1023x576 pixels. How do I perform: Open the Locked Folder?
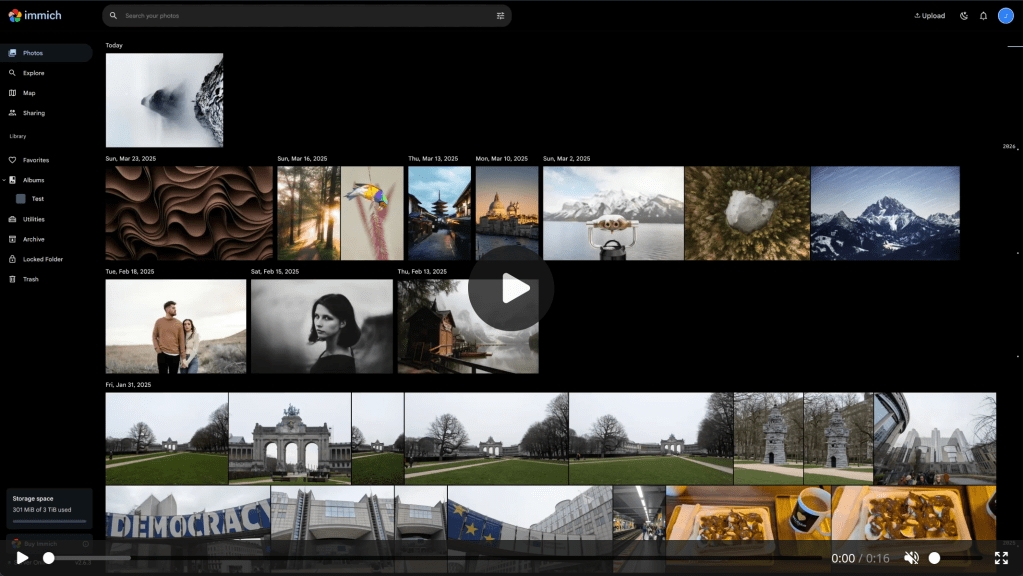(43, 259)
